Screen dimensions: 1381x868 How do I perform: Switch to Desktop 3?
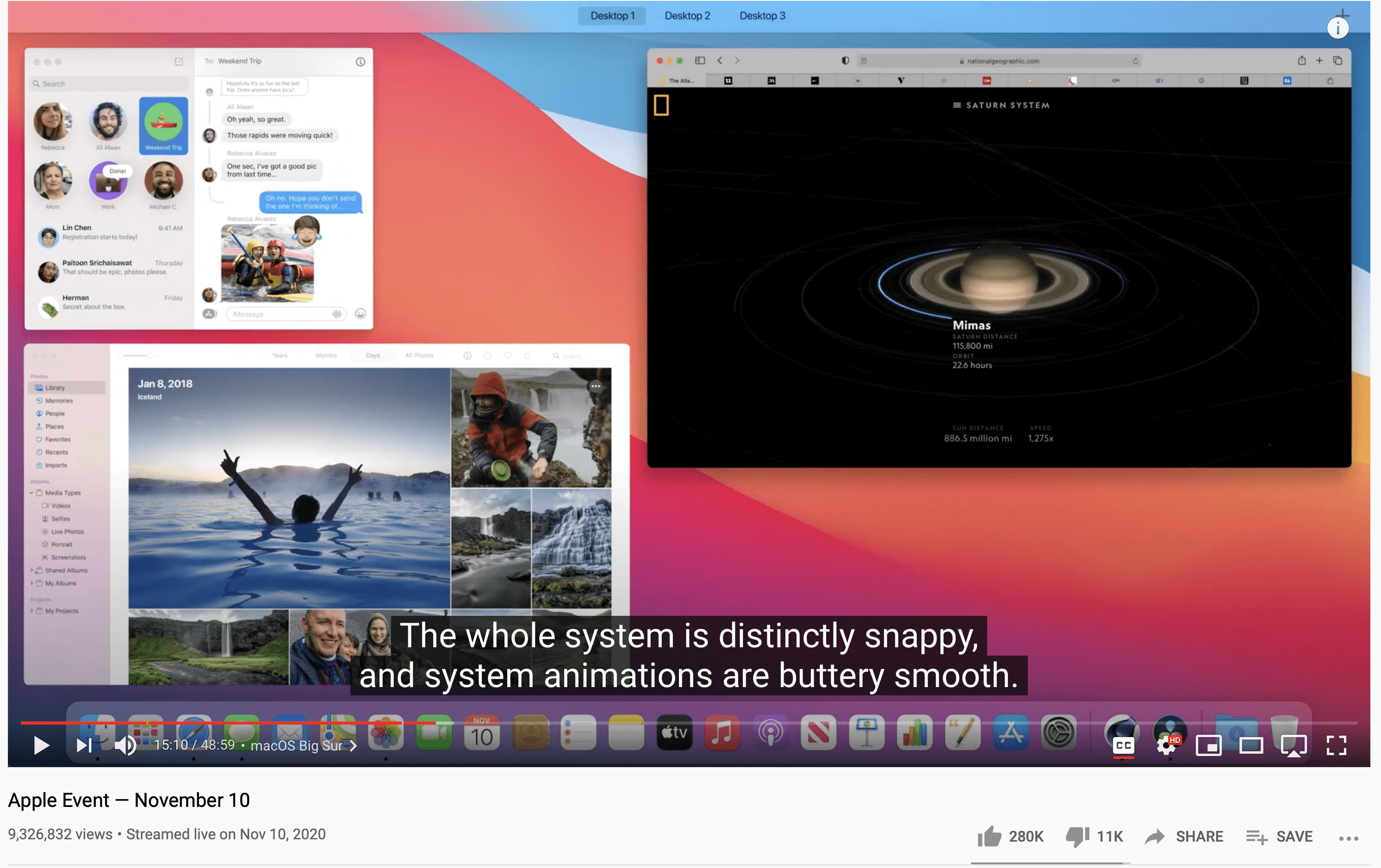coord(762,15)
